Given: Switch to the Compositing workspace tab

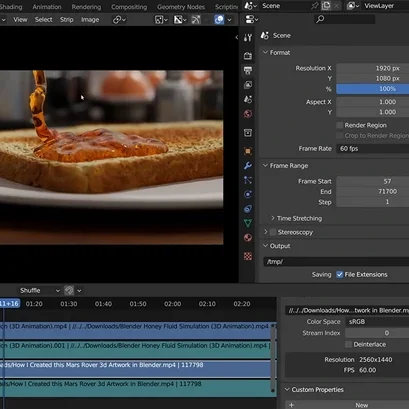Looking at the screenshot, I should click(x=129, y=7).
